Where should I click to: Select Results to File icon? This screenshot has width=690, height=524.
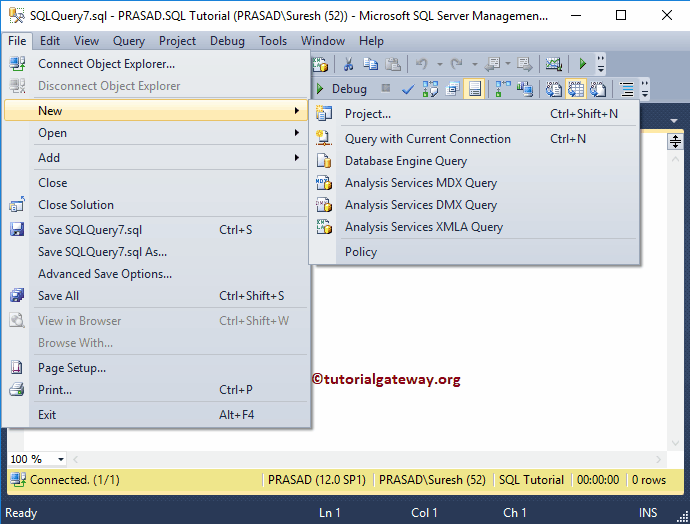(598, 89)
